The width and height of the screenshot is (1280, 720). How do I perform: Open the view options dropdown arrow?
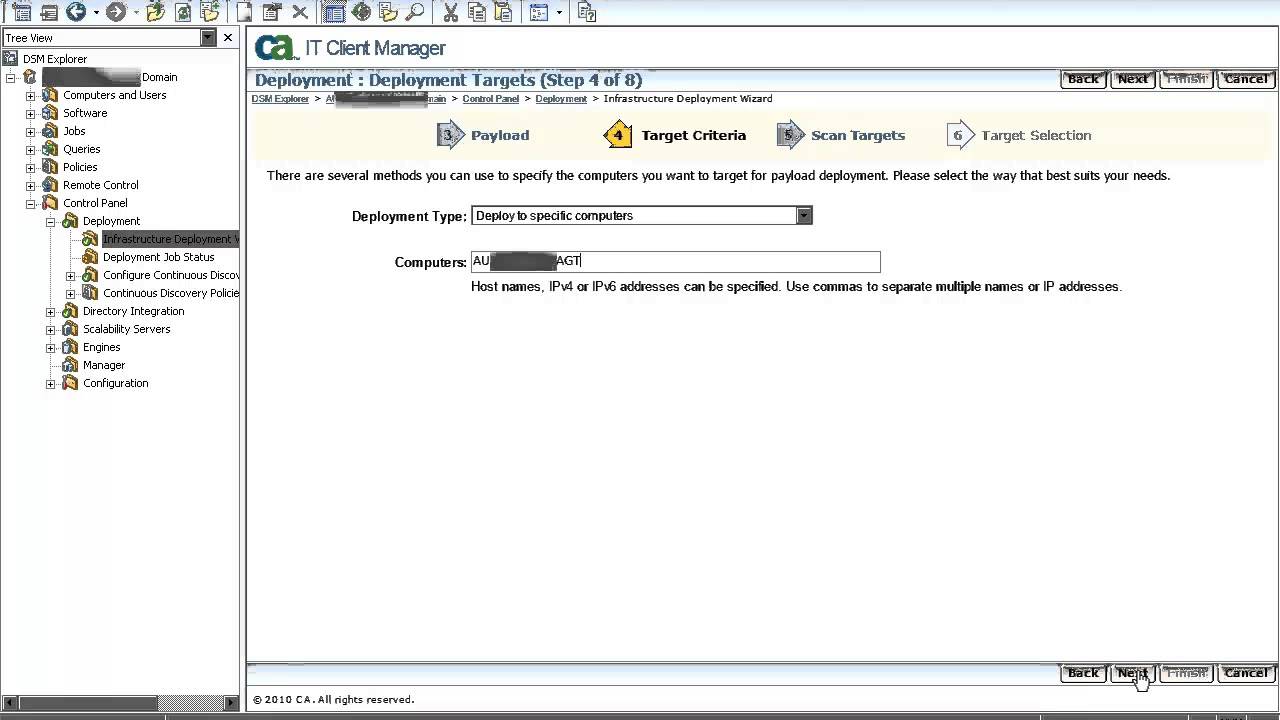pos(559,13)
